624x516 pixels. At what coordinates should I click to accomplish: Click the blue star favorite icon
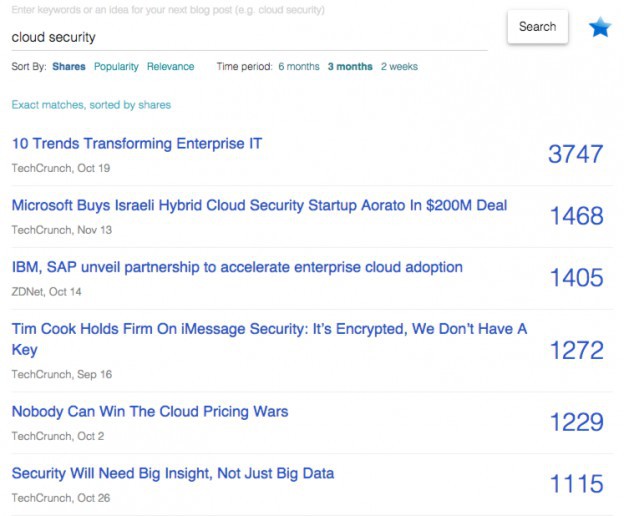[x=600, y=27]
